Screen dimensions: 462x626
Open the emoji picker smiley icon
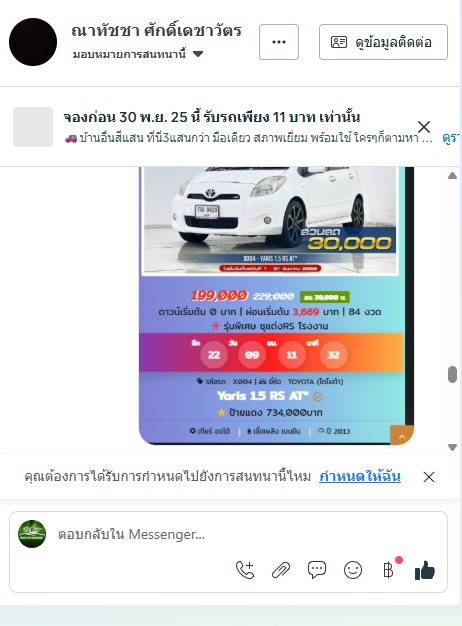(353, 570)
